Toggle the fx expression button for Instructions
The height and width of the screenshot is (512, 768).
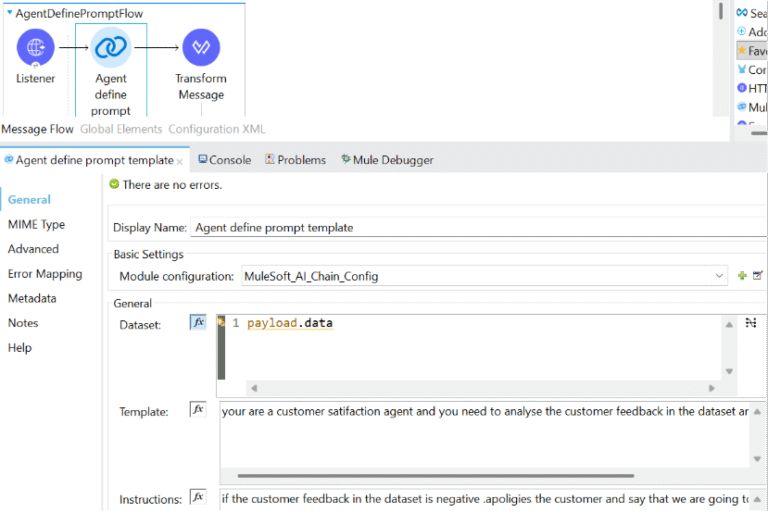point(198,496)
